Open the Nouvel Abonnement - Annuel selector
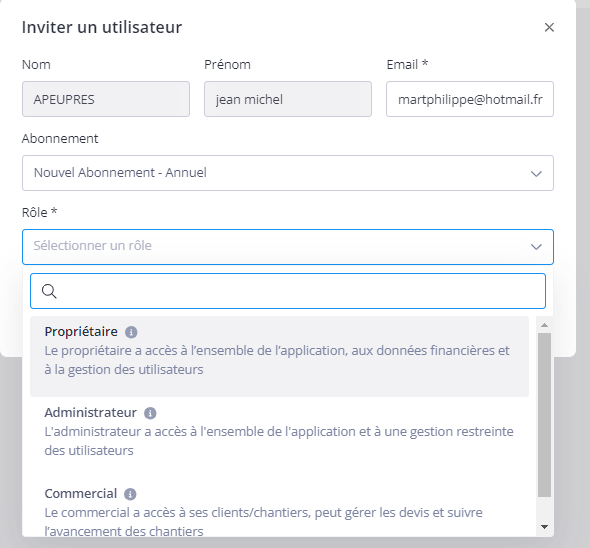The image size is (590, 548). click(288, 173)
